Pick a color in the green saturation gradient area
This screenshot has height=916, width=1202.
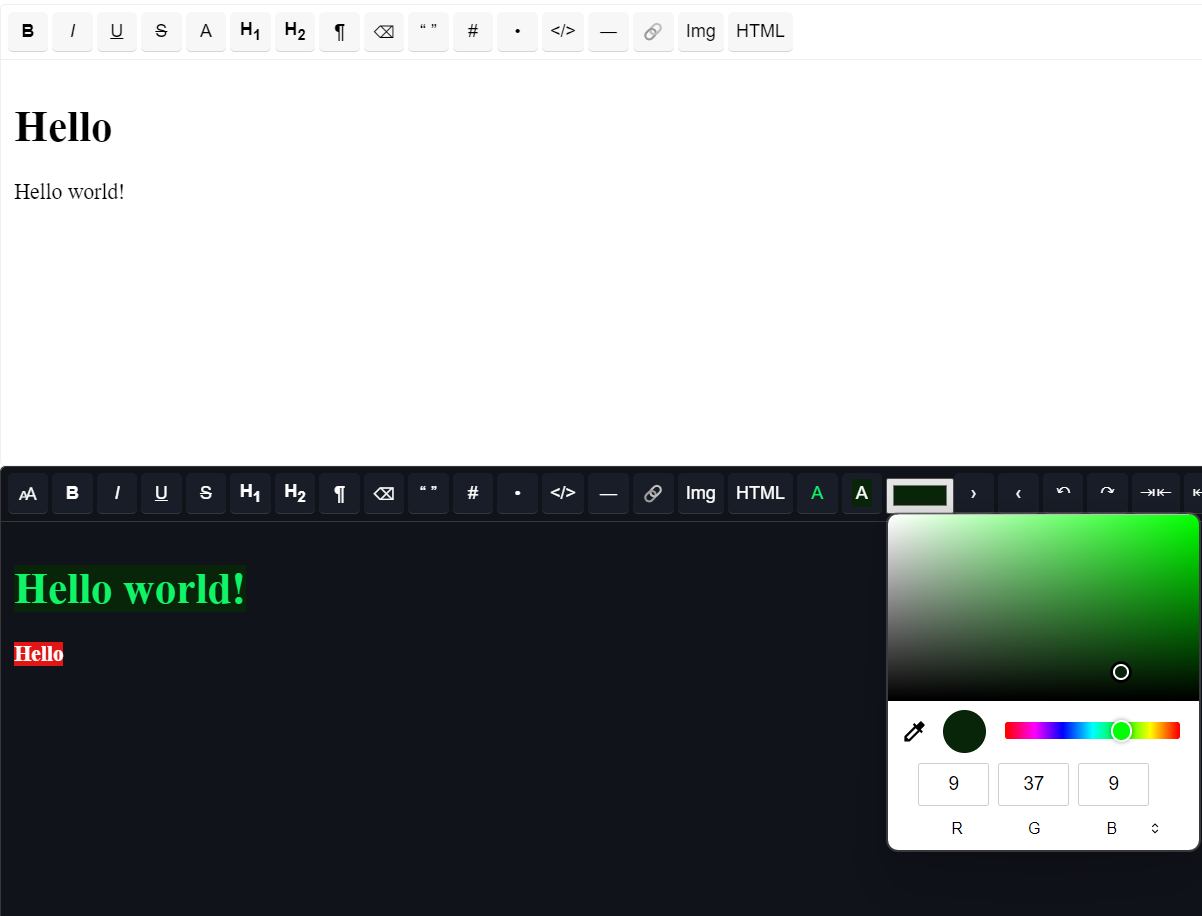tap(1043, 607)
